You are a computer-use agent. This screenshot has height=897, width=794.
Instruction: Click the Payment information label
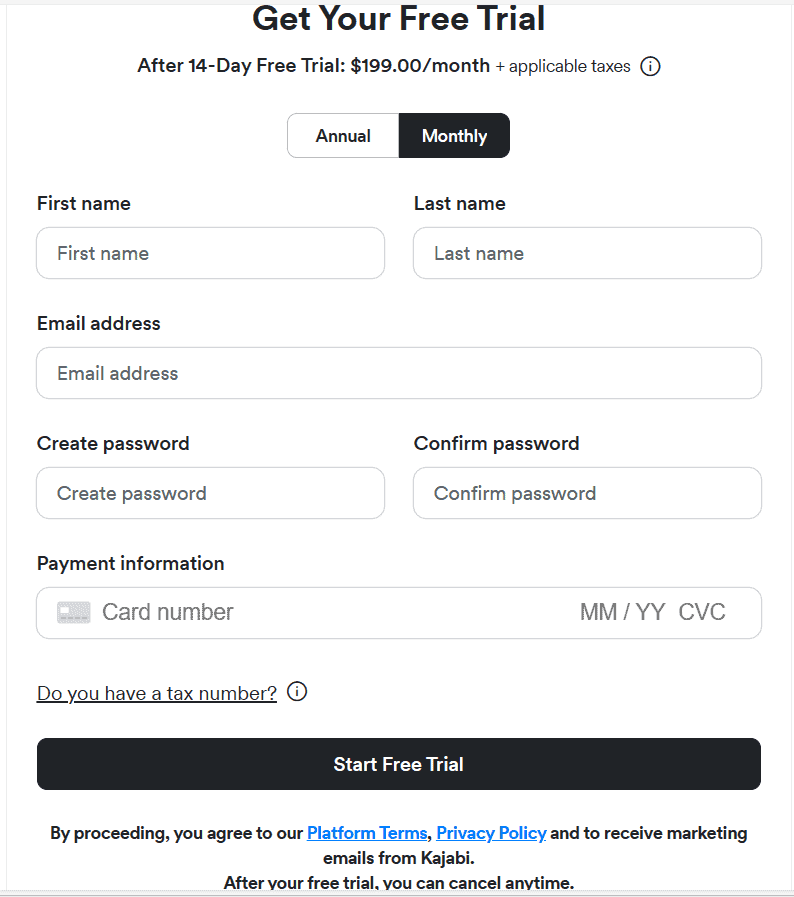[130, 563]
